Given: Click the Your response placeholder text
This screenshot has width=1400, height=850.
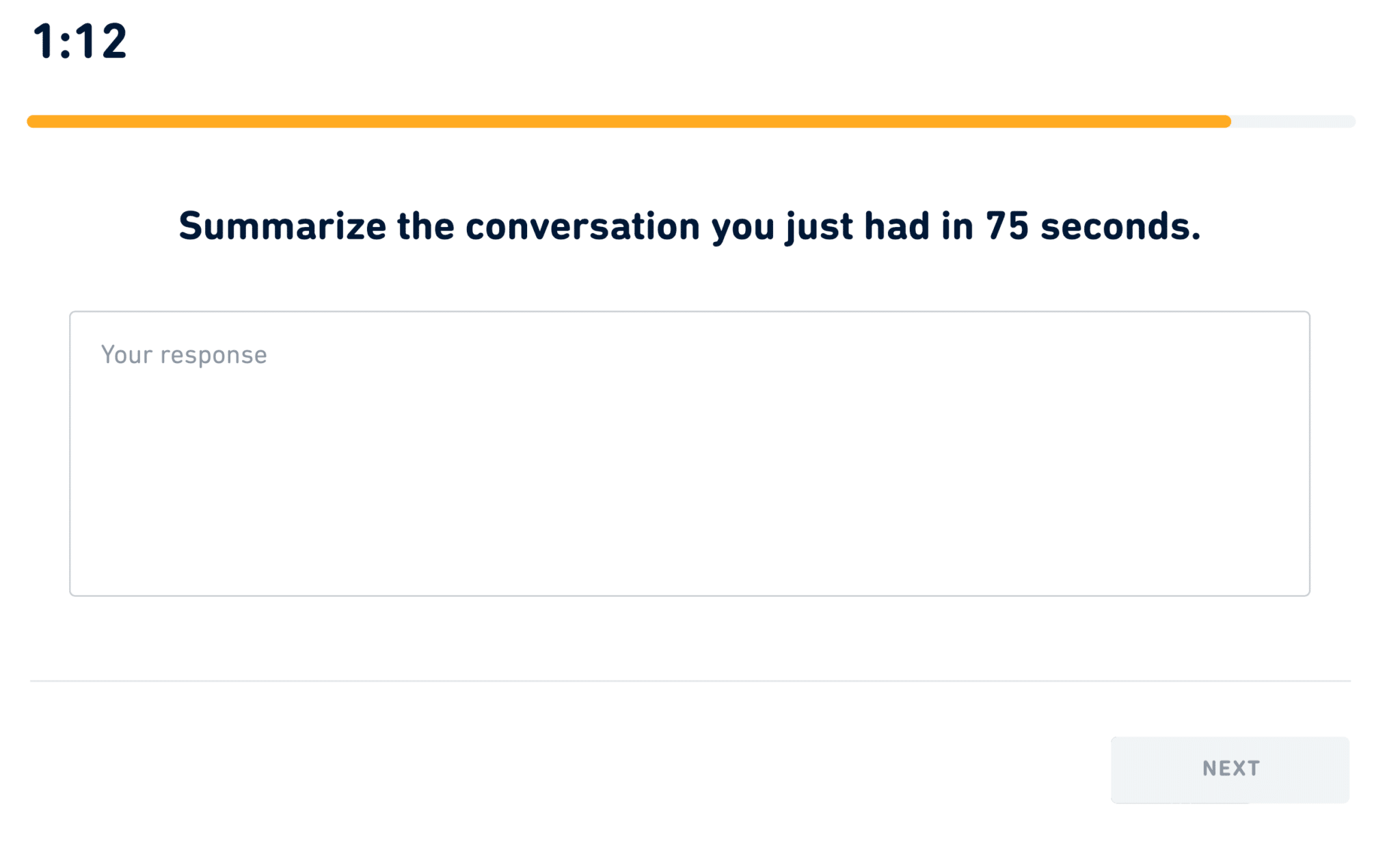Looking at the screenshot, I should 183,354.
